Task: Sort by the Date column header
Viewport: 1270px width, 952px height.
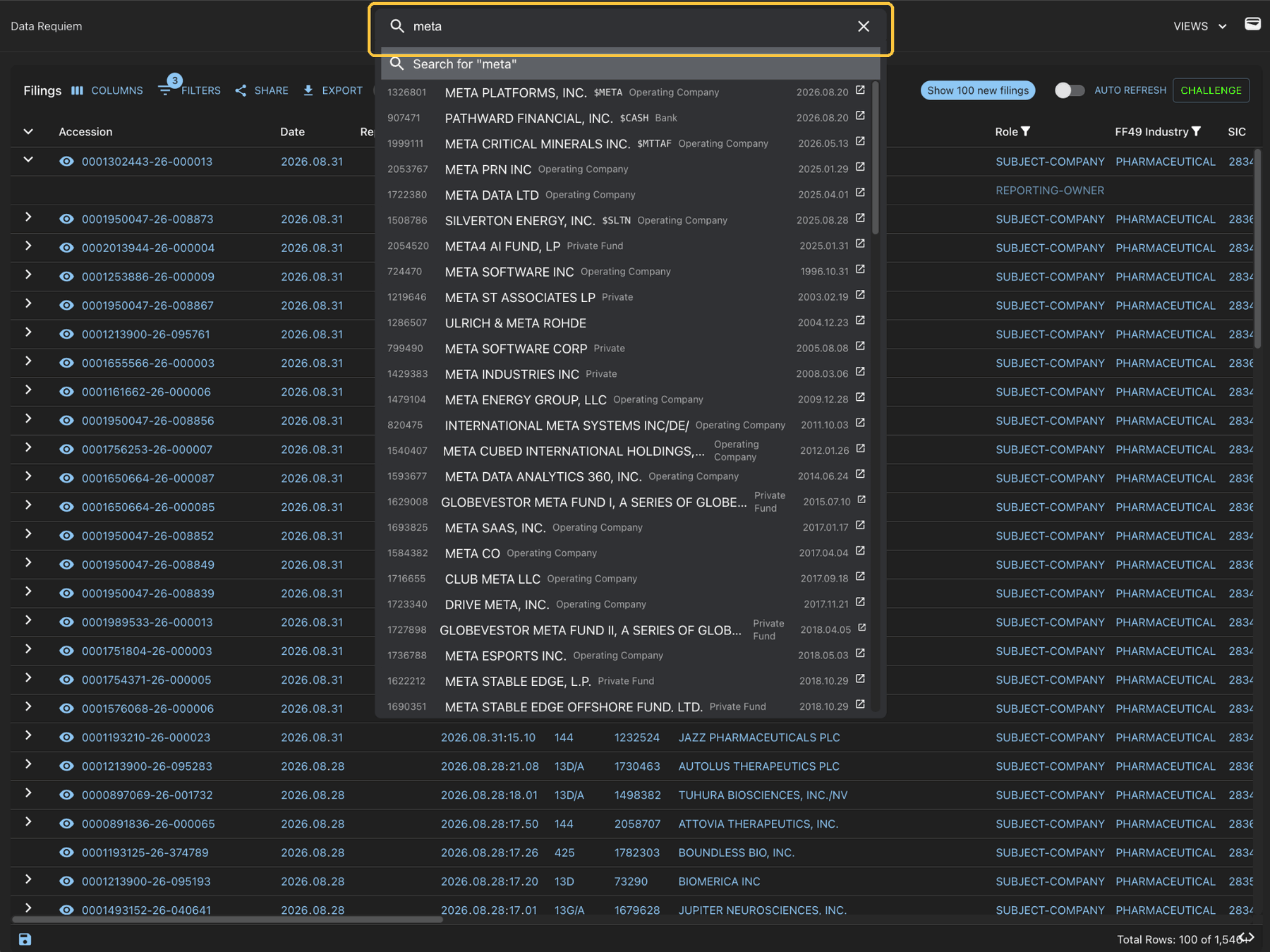Action: (292, 132)
